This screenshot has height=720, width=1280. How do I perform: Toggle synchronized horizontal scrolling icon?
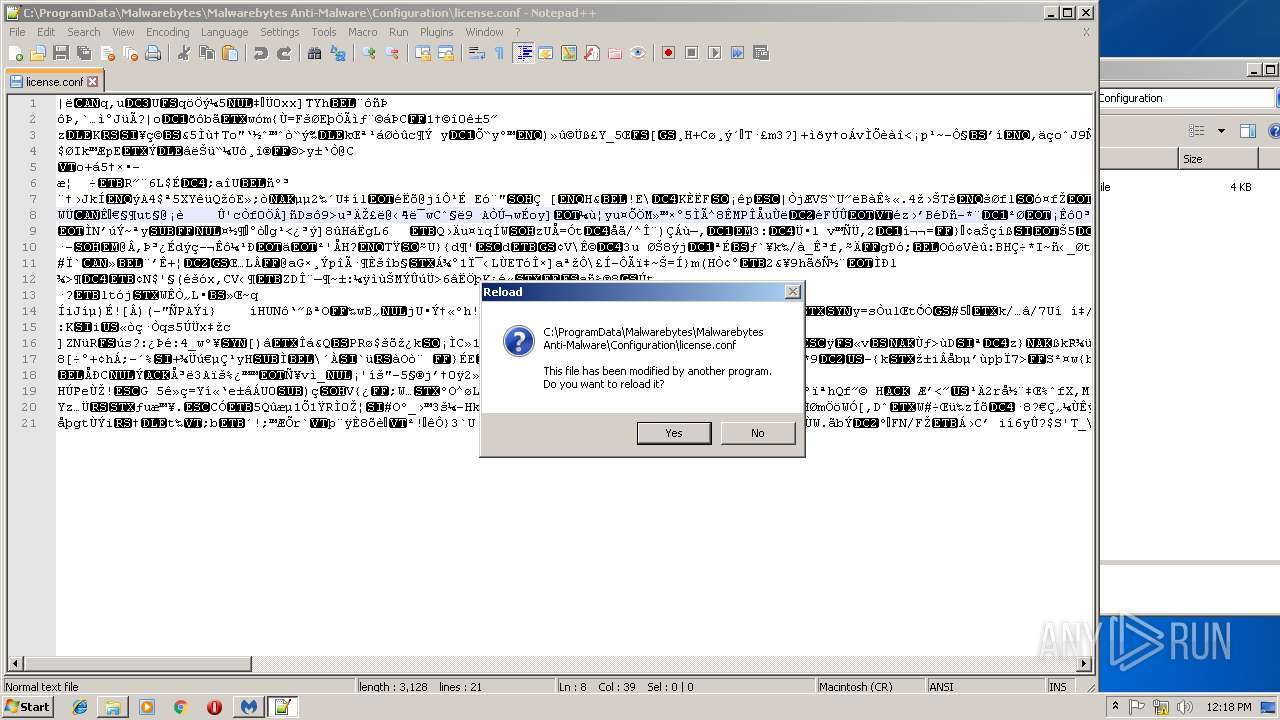pyautogui.click(x=445, y=53)
